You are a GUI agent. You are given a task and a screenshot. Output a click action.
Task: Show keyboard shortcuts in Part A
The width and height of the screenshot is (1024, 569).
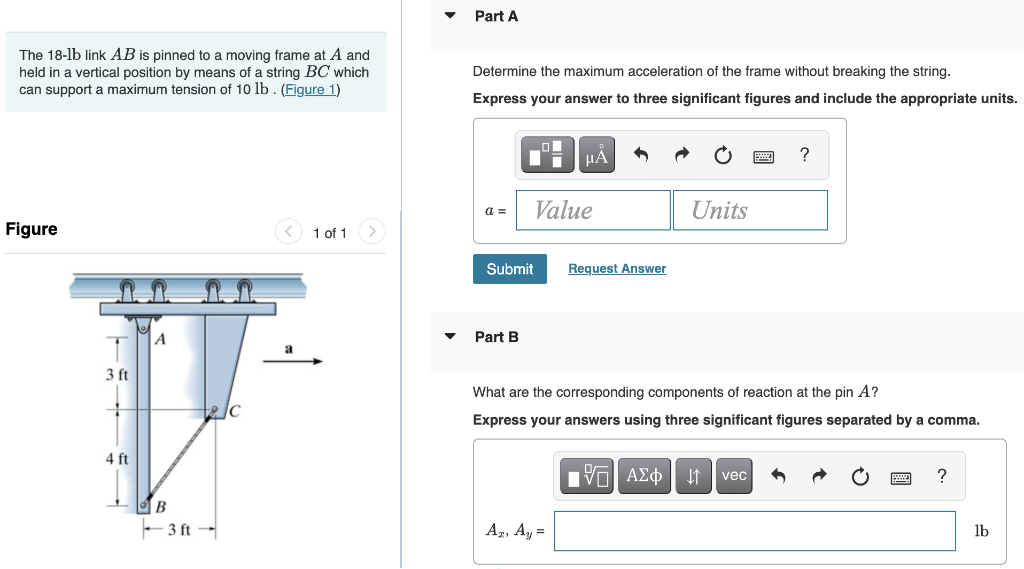point(763,156)
